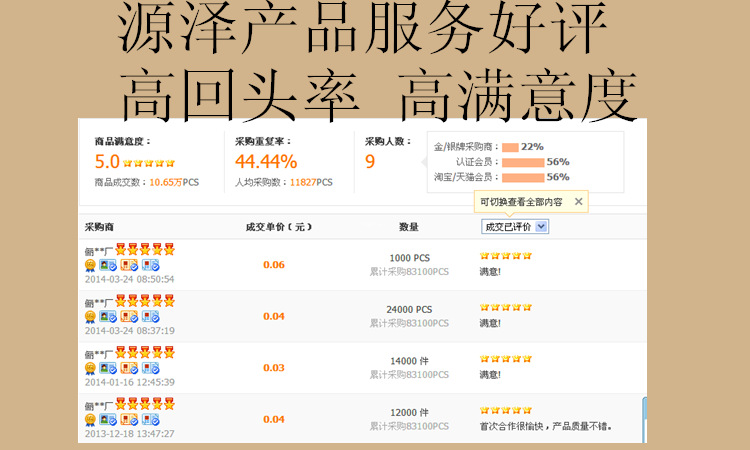The image size is (750, 450).
Task: Click the gold medal icon in the 2013-12-18 row
Action: click(x=90, y=420)
